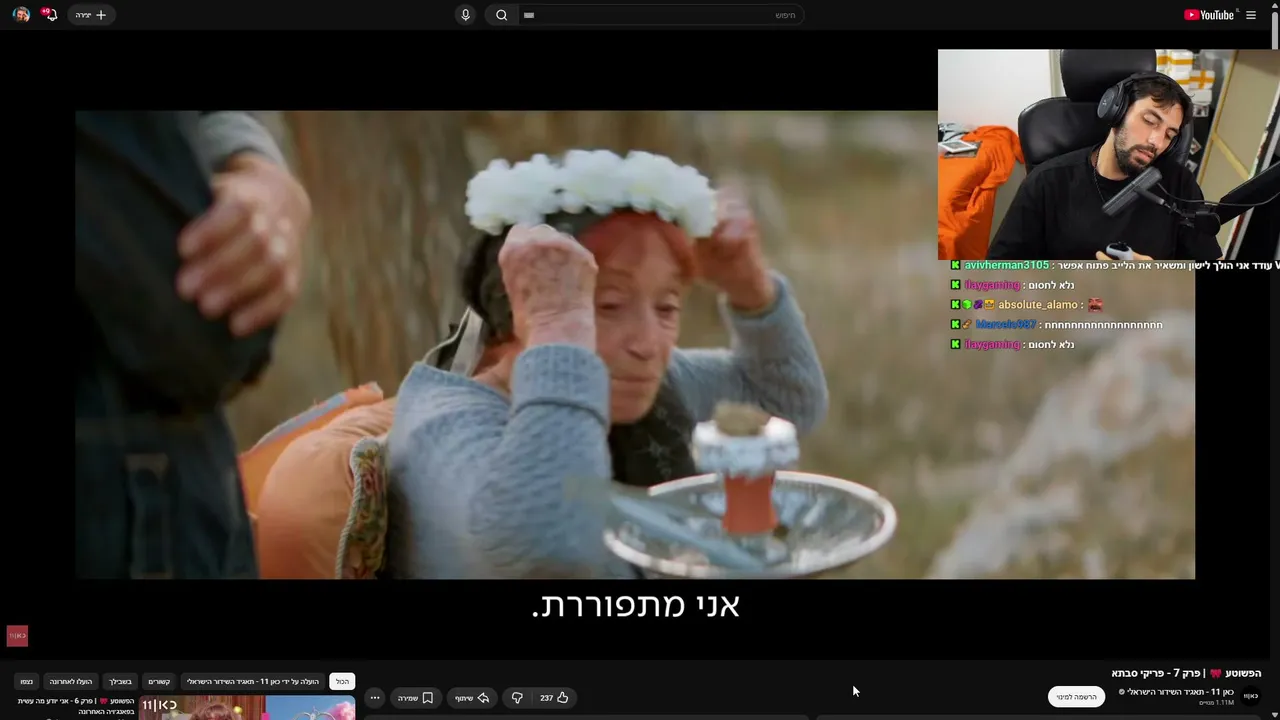Select the נצפו filter chip
1280x720 pixels.
tap(27, 682)
